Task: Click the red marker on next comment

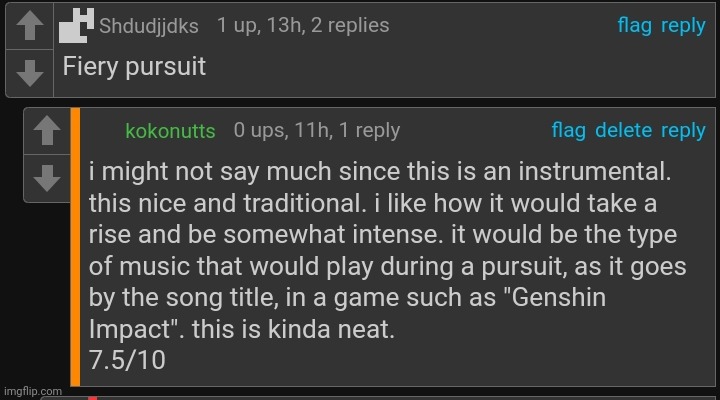Action: [x=92, y=398]
